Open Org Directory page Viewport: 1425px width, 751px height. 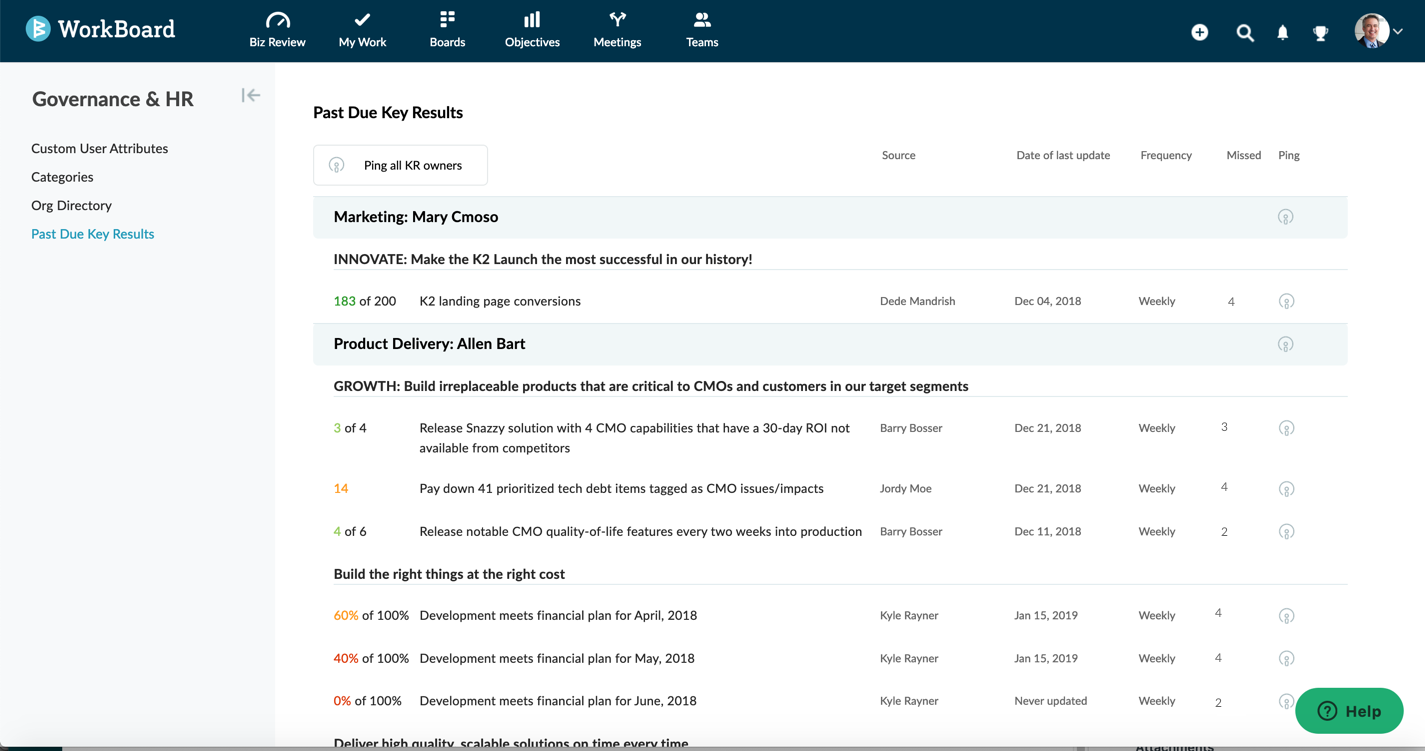[71, 205]
